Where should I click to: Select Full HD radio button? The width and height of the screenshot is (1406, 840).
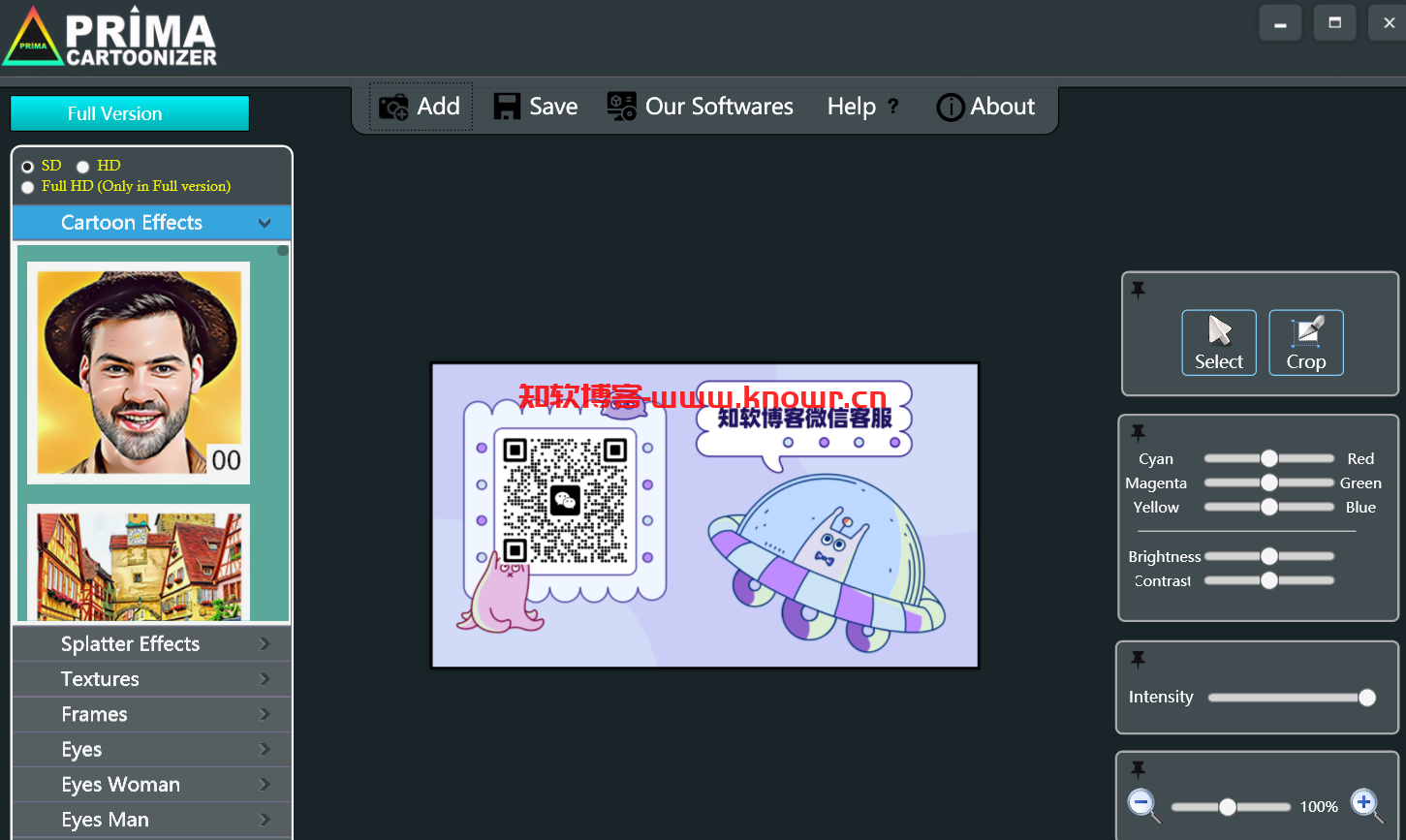(27, 187)
